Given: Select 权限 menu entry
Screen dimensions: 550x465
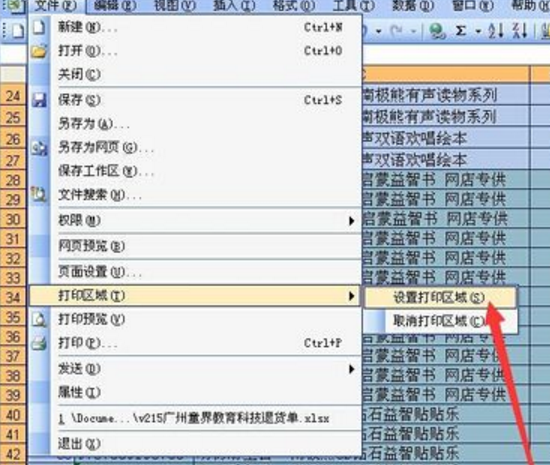Looking at the screenshot, I should pos(195,221).
